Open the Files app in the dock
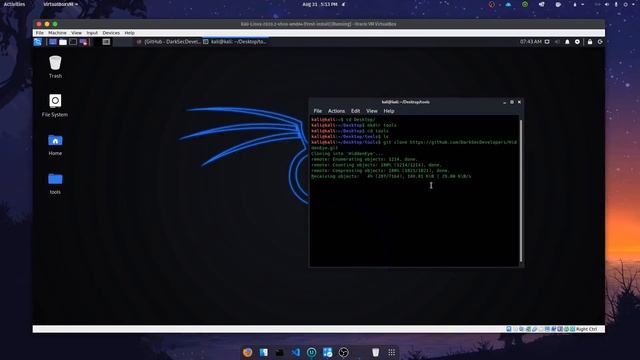Viewport: 640px width, 360px height. pos(264,352)
